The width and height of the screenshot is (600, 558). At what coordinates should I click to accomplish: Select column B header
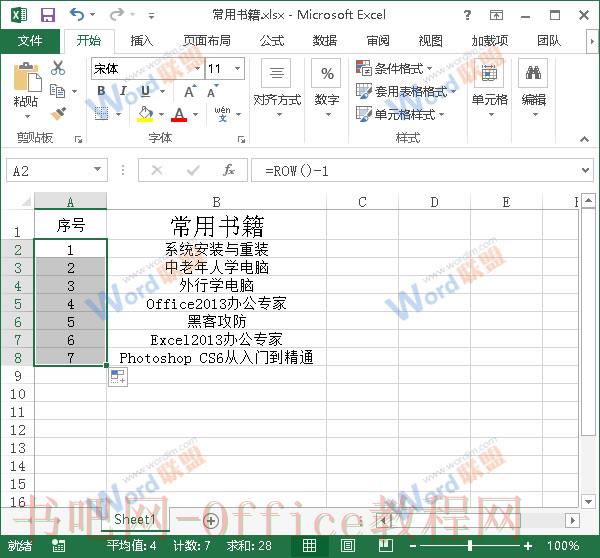point(217,202)
